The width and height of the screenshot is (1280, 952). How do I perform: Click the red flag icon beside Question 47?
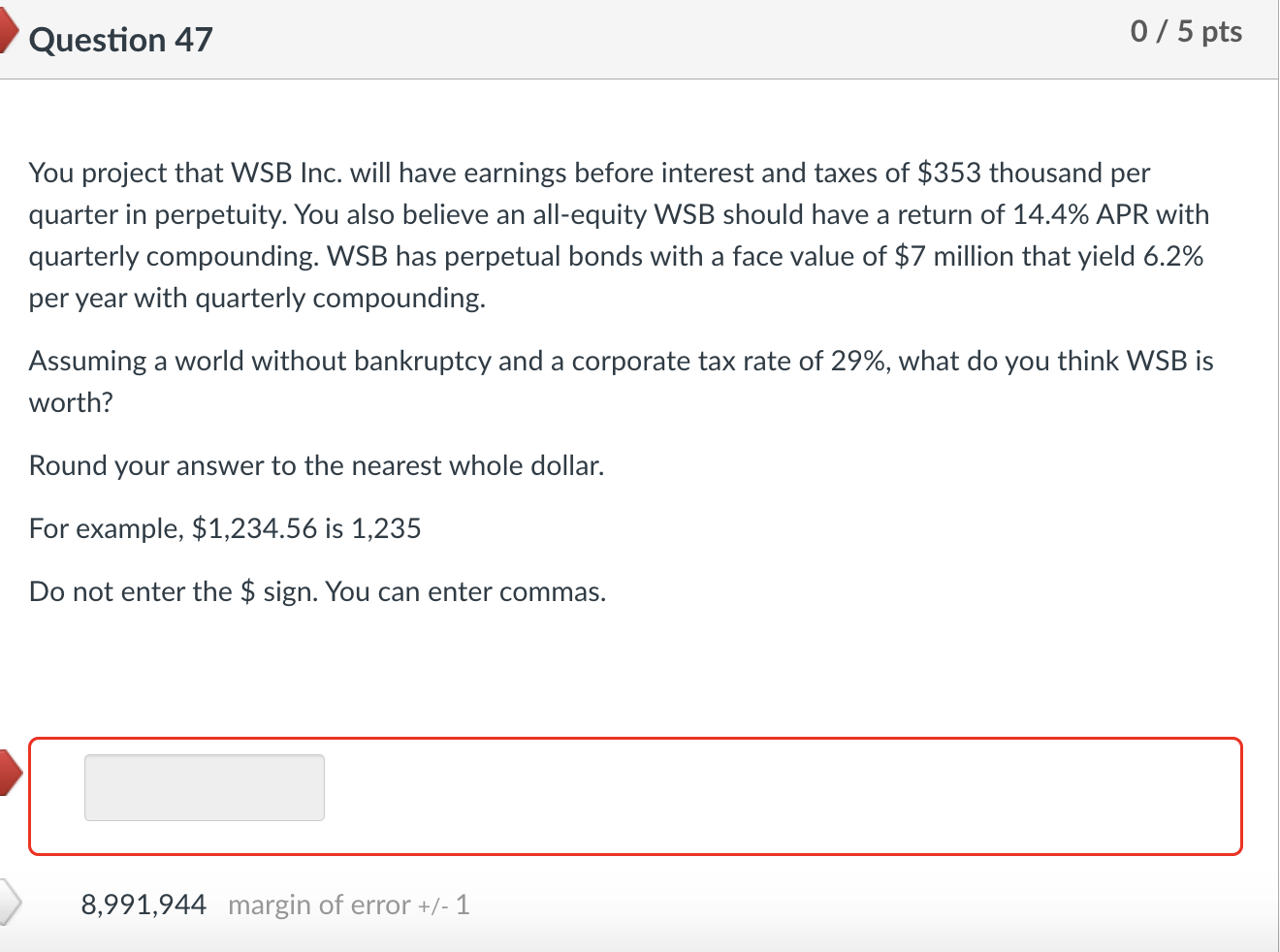(8, 30)
